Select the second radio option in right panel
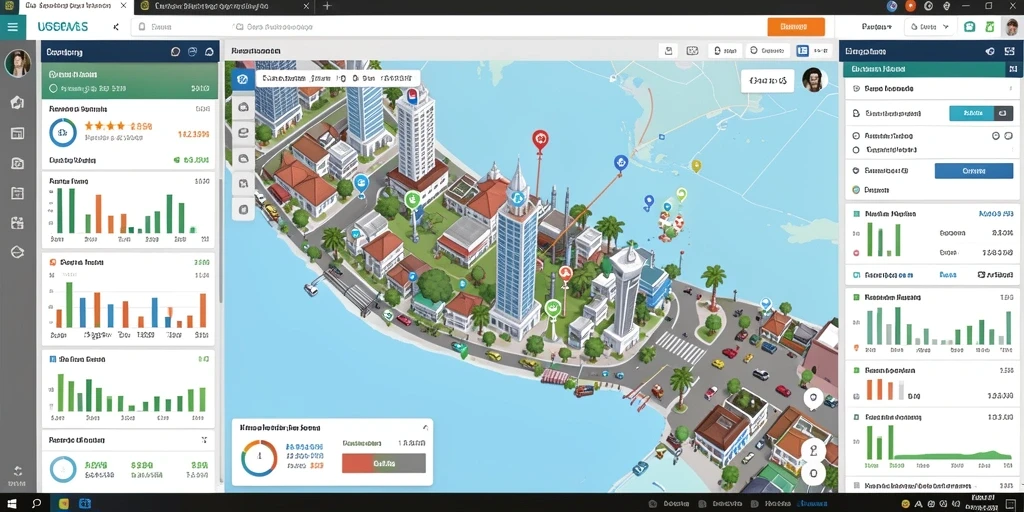 856,150
